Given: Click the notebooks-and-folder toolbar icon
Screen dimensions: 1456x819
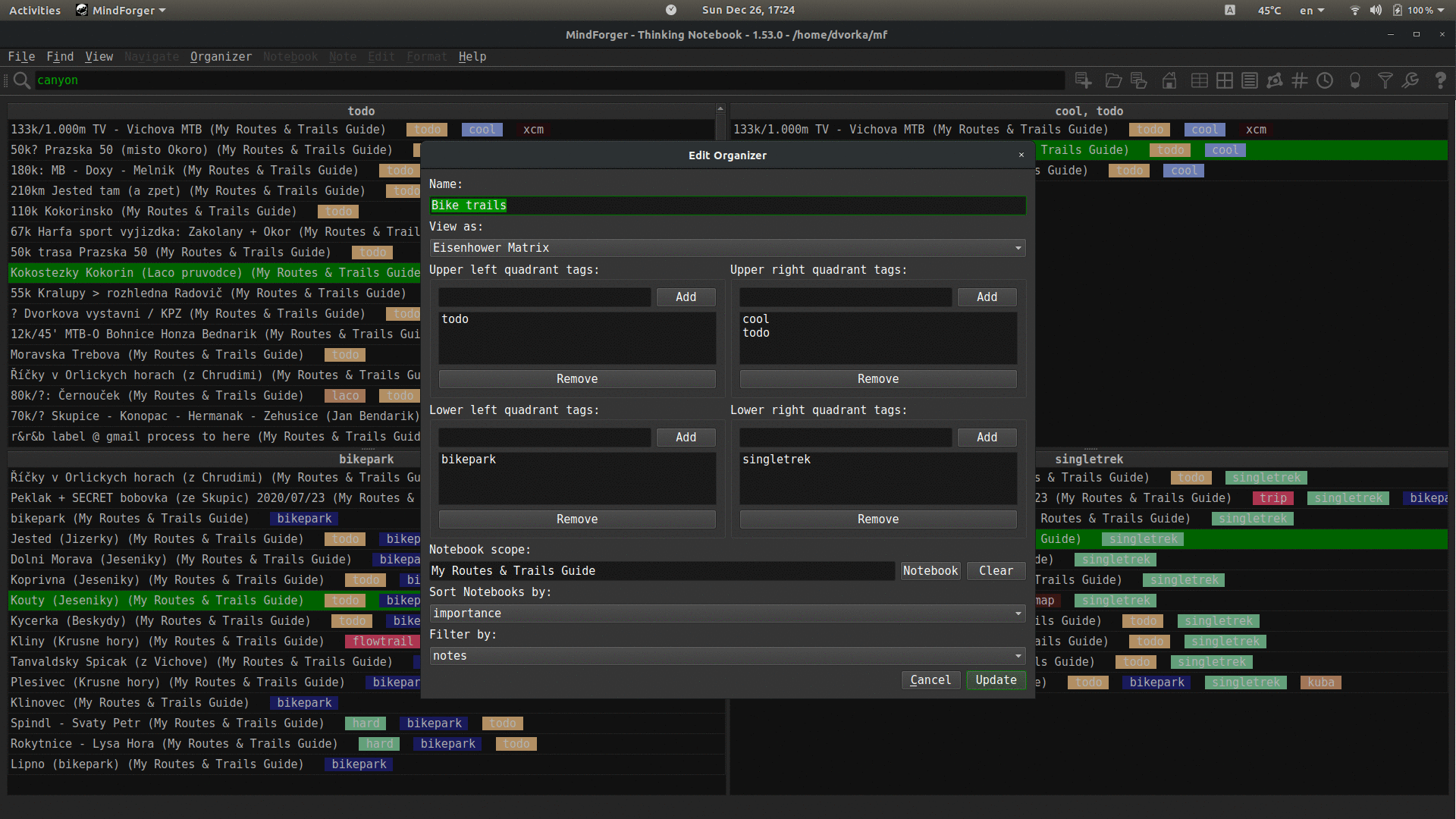Looking at the screenshot, I should click(x=1138, y=80).
